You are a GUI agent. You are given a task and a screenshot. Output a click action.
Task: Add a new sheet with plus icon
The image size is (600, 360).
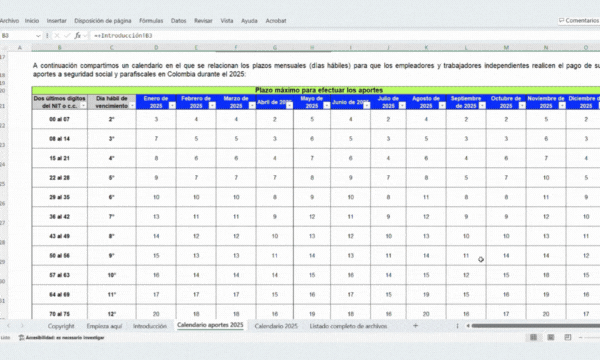pyautogui.click(x=416, y=326)
